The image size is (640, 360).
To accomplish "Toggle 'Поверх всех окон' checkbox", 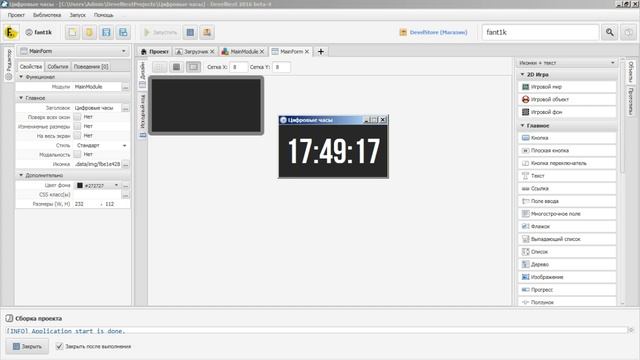I will click(x=77, y=117).
